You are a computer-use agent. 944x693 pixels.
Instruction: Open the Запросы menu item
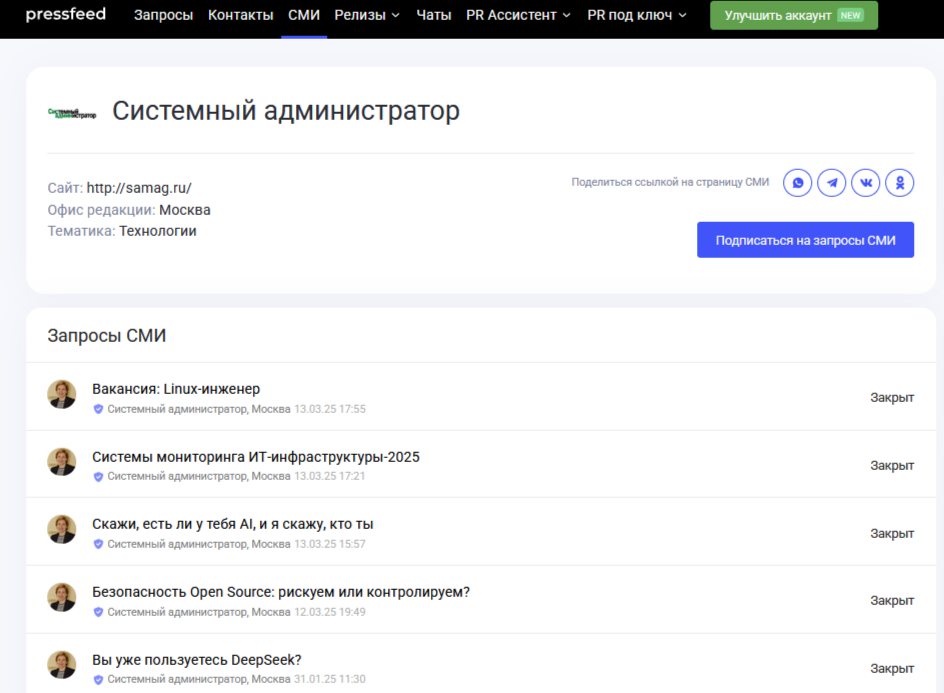coord(163,15)
